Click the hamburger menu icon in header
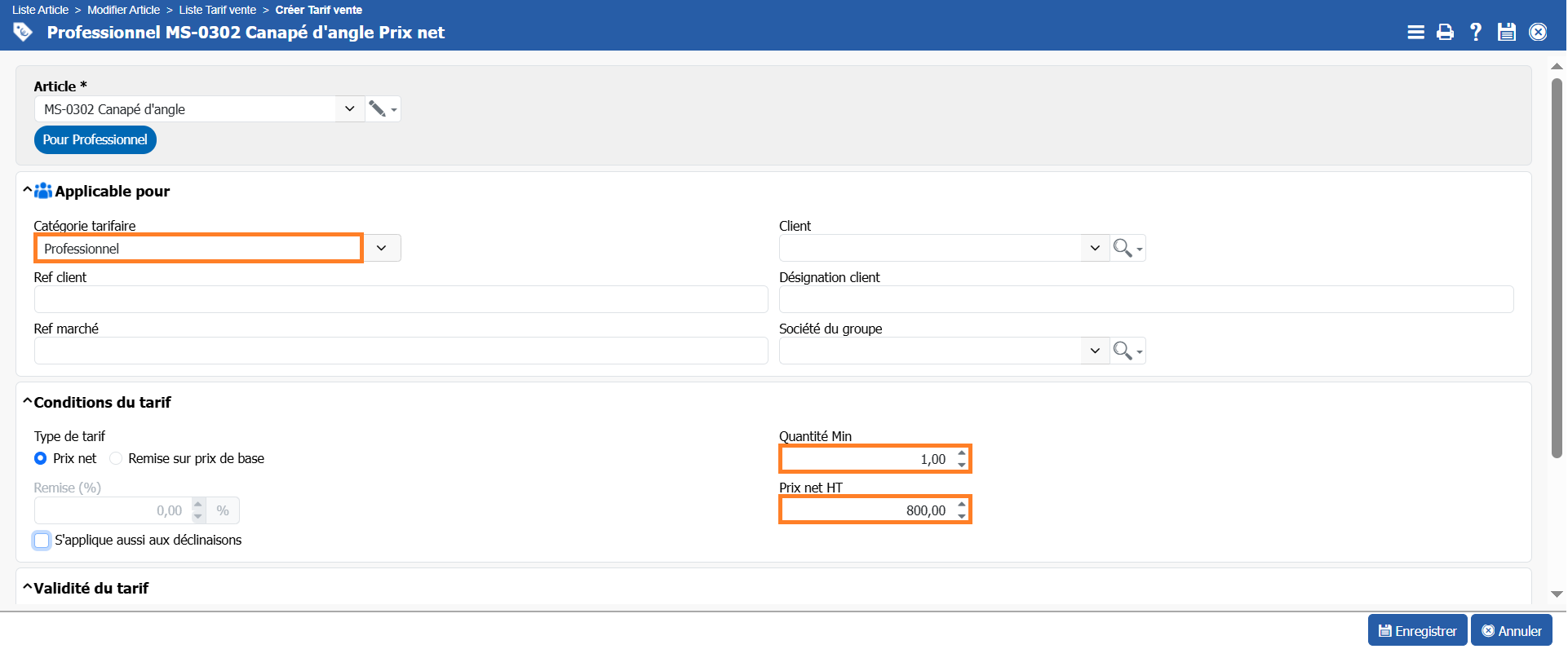The width and height of the screenshot is (1568, 649). 1415,32
